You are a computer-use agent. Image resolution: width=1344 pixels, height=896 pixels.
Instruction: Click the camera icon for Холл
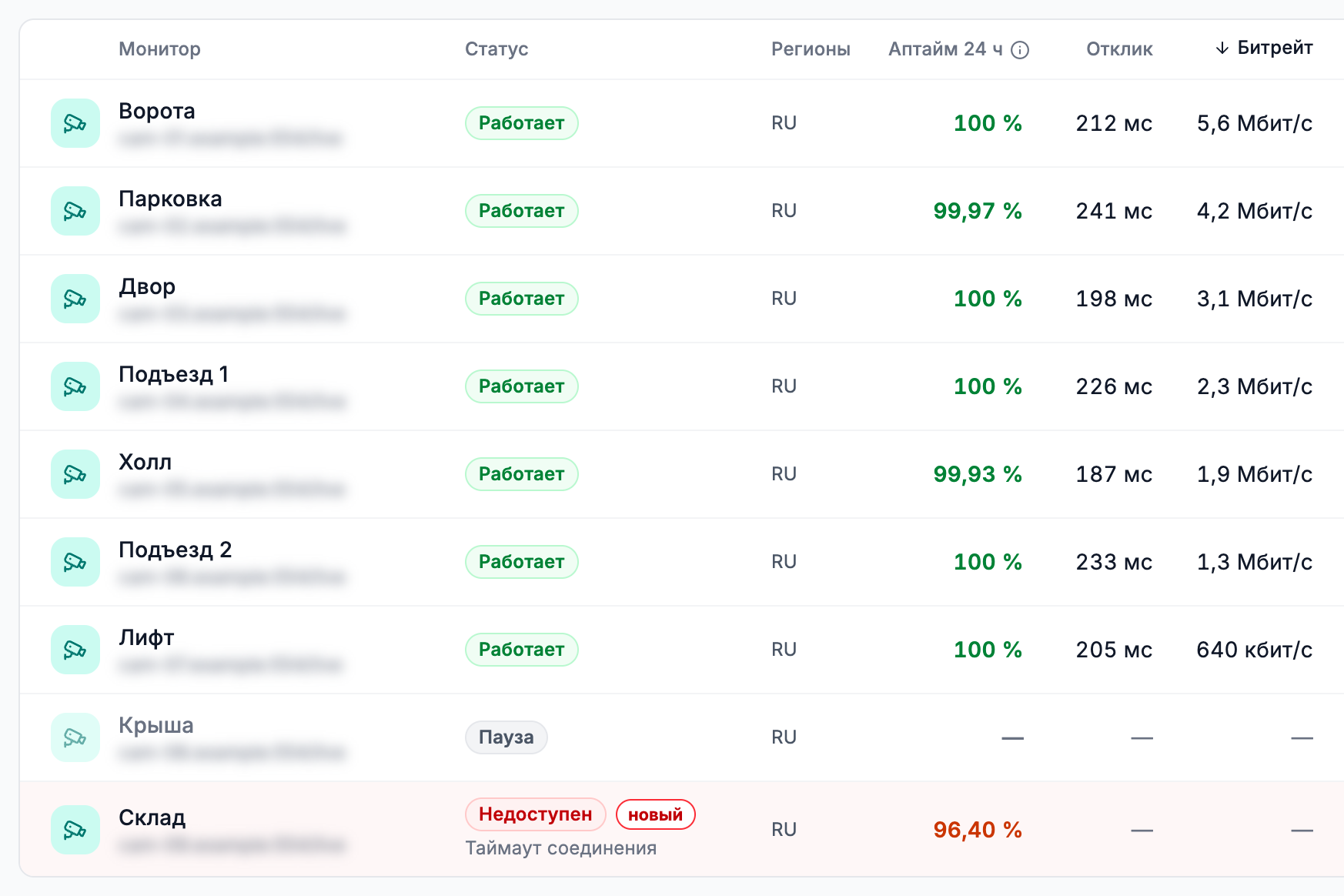pos(75,474)
